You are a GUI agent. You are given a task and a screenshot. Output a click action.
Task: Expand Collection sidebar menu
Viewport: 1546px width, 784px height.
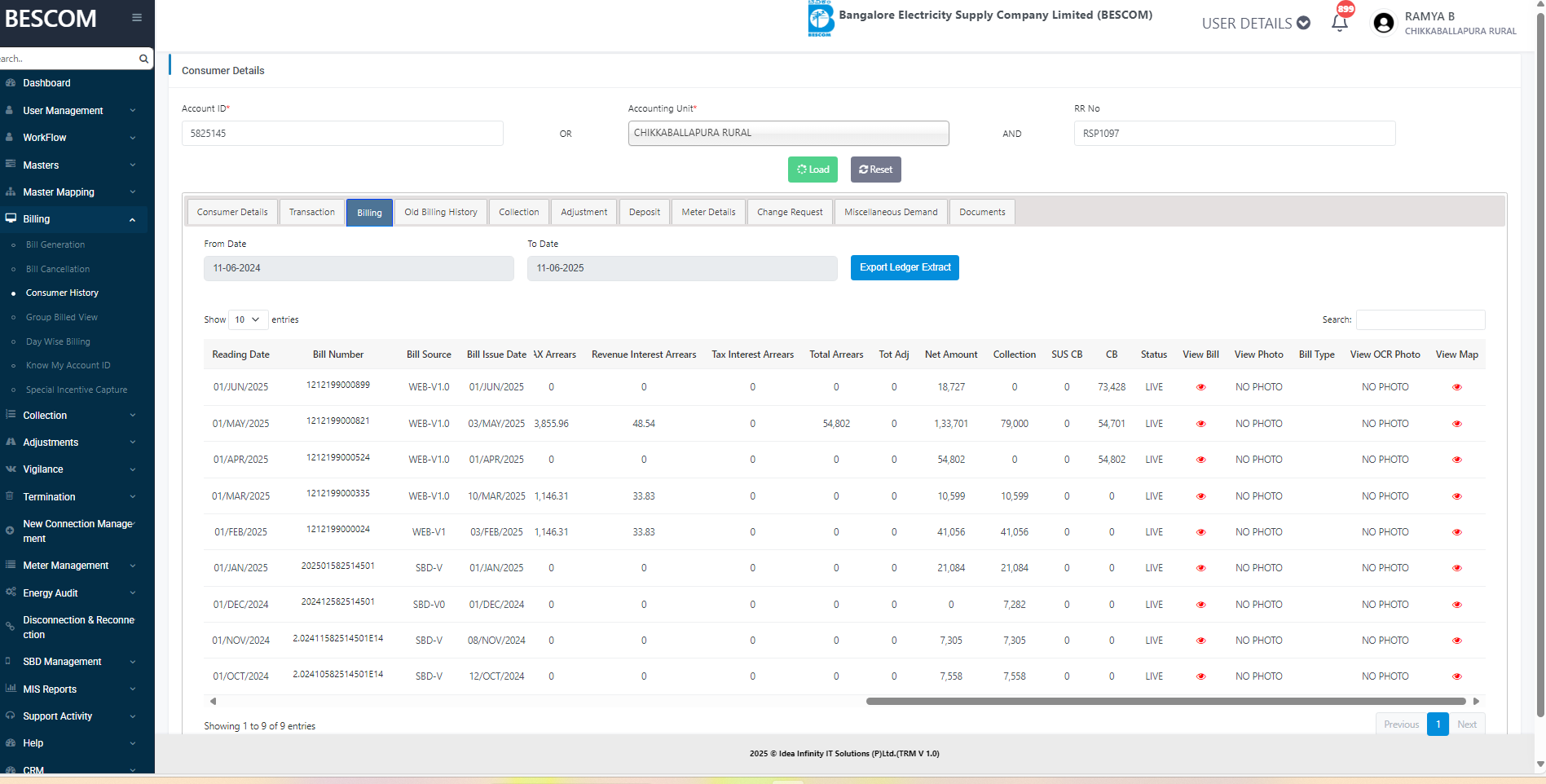click(x=73, y=416)
